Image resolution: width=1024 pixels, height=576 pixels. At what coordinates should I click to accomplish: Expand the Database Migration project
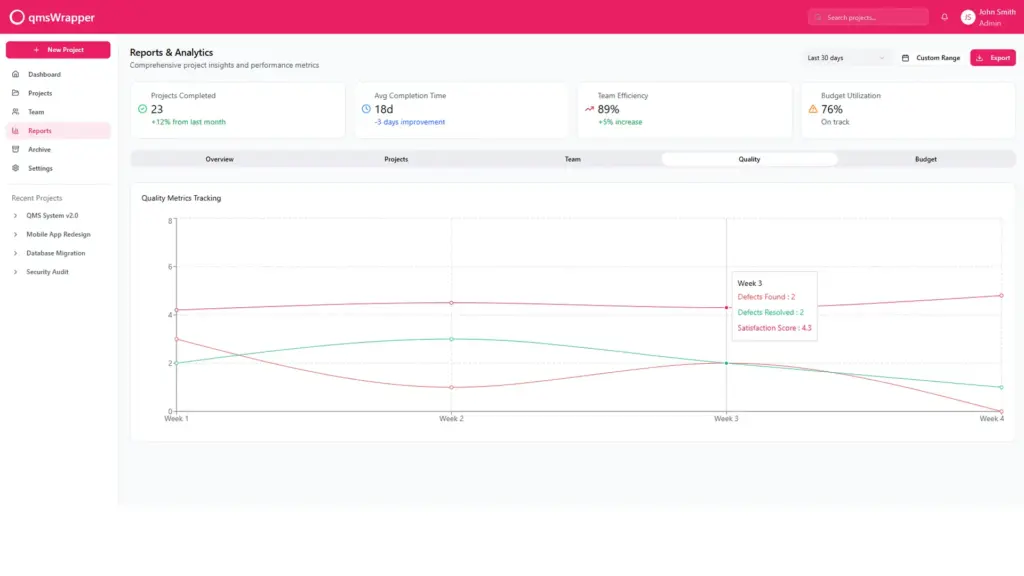tap(15, 253)
